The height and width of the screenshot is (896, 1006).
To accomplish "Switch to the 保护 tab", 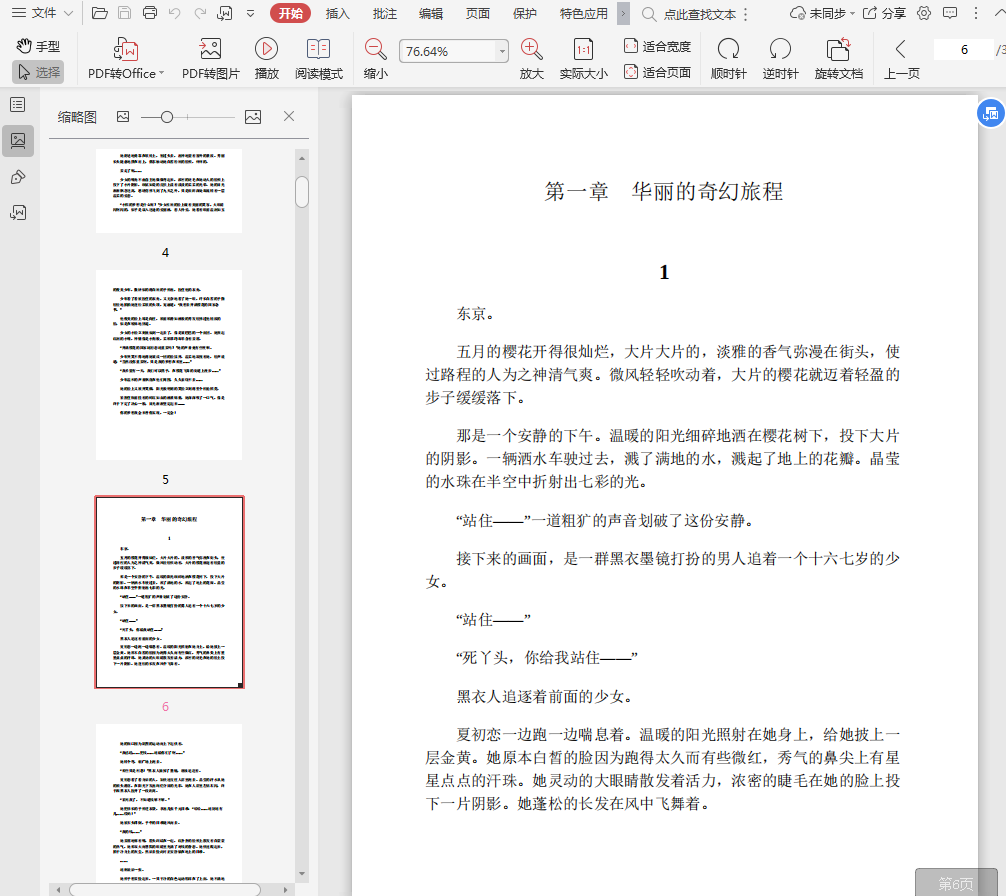I will pyautogui.click(x=524, y=13).
